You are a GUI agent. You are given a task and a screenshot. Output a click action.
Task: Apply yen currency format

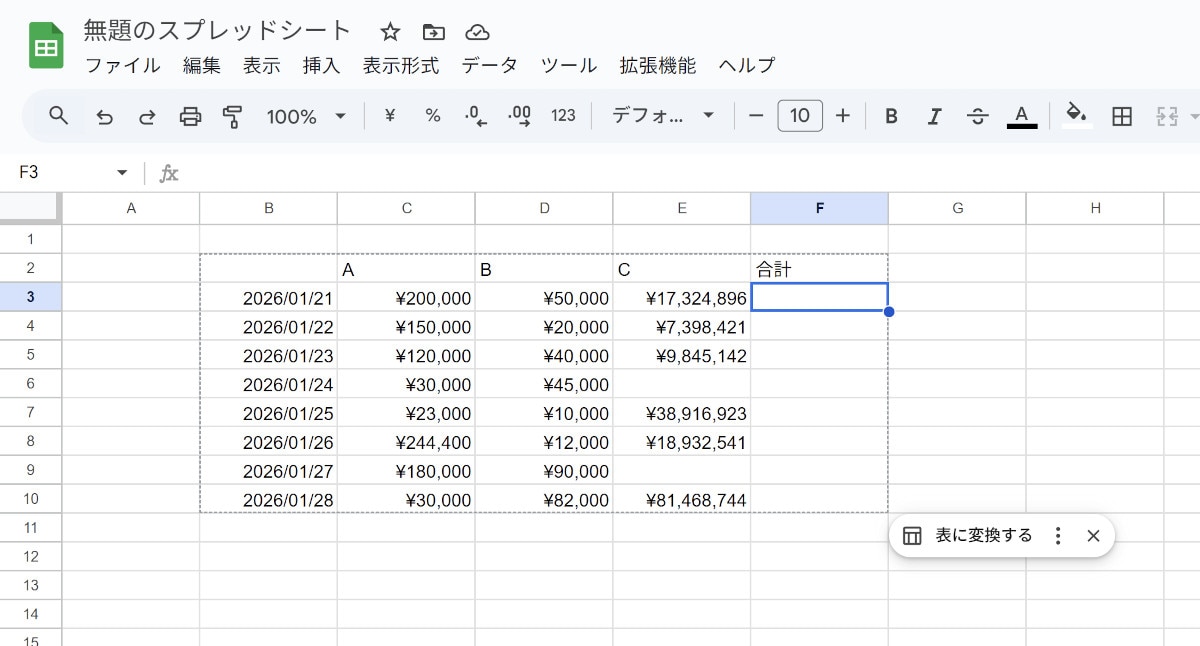pos(390,116)
